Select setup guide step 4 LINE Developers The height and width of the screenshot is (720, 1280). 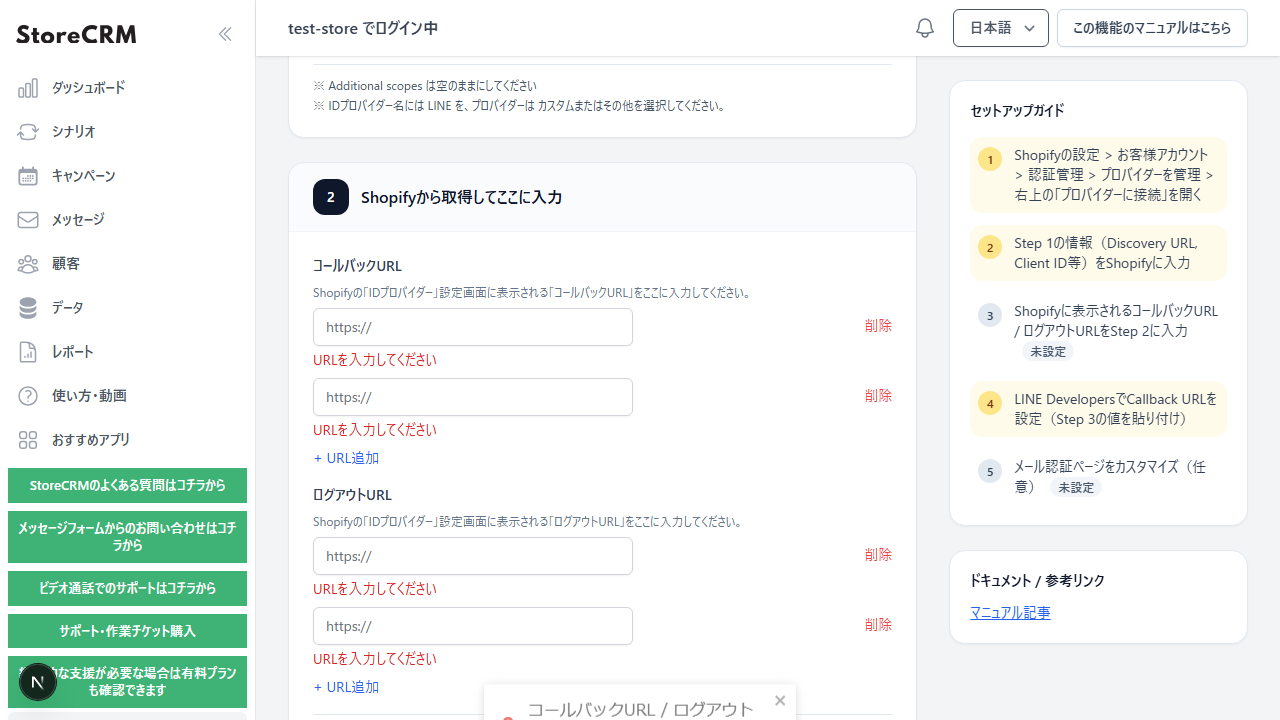point(1098,409)
